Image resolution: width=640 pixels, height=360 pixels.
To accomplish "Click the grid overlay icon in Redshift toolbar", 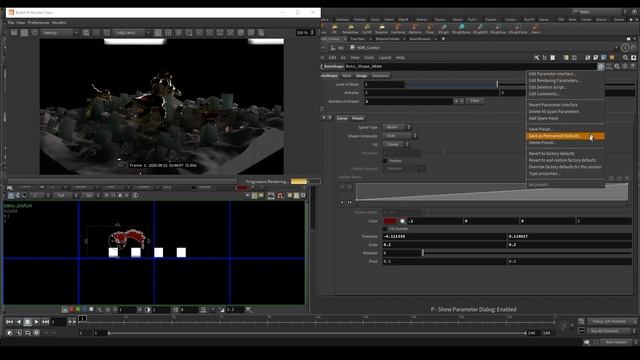I will click(168, 33).
